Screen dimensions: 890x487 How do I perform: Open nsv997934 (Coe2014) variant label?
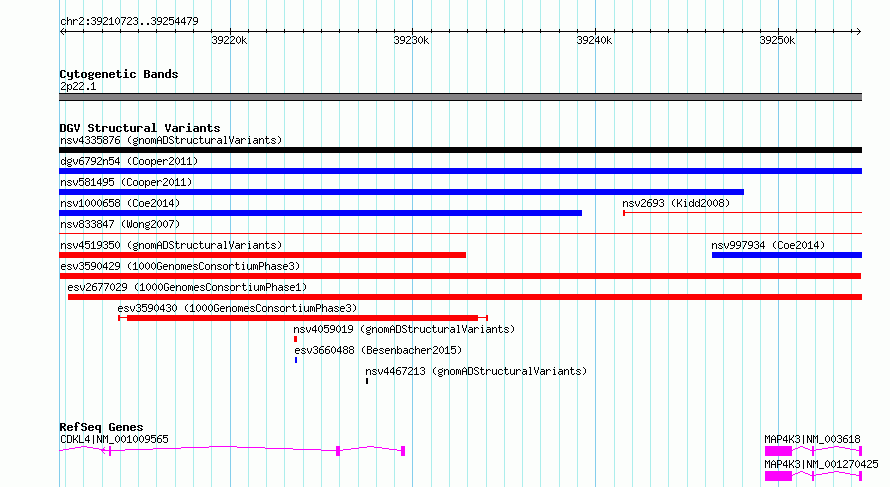(x=768, y=245)
